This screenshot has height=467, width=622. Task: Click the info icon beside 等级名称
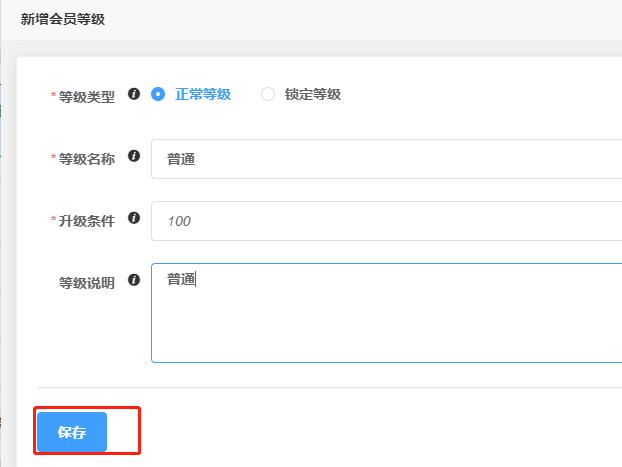click(134, 156)
